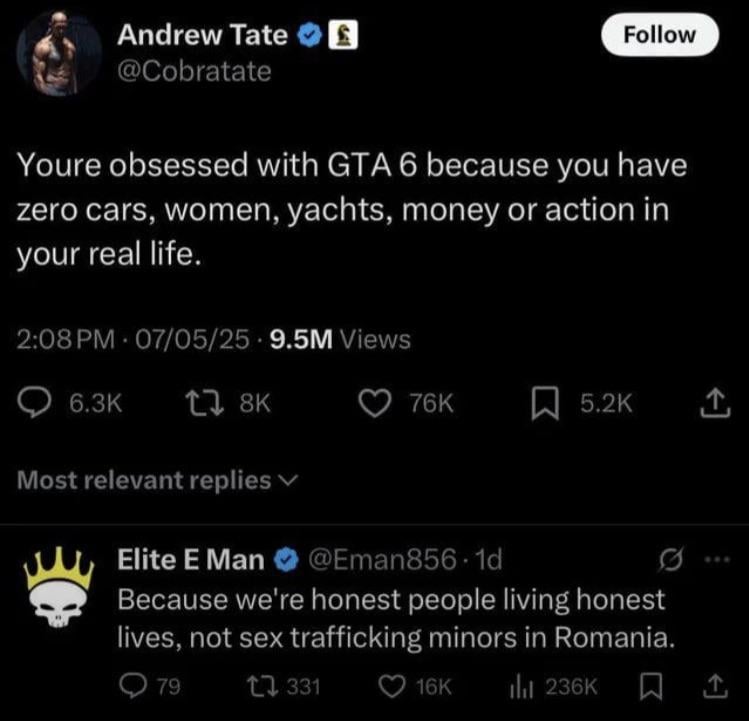The image size is (749, 721).
Task: Repost the main tweet via retweet icon
Action: 204,403
